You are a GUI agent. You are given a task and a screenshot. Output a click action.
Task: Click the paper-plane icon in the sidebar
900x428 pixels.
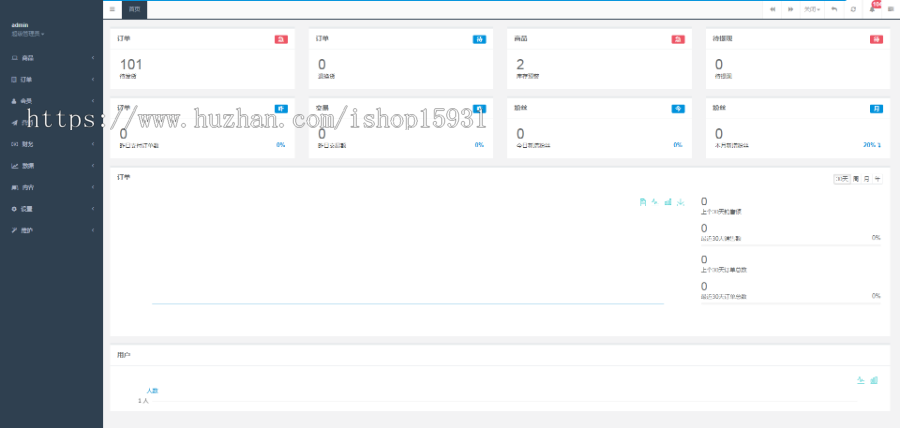tap(14, 122)
